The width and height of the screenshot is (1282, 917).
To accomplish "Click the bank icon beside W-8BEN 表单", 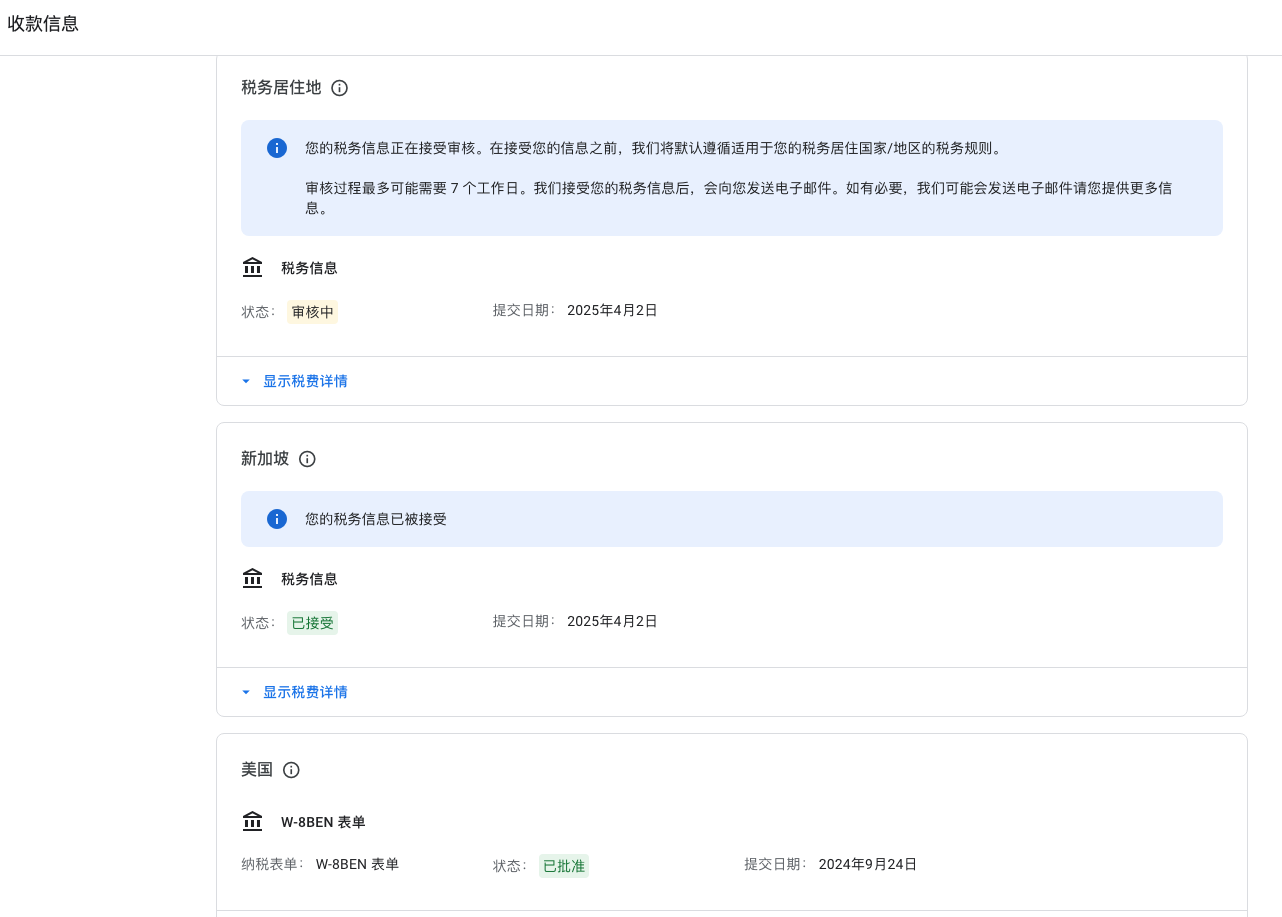I will [x=253, y=821].
